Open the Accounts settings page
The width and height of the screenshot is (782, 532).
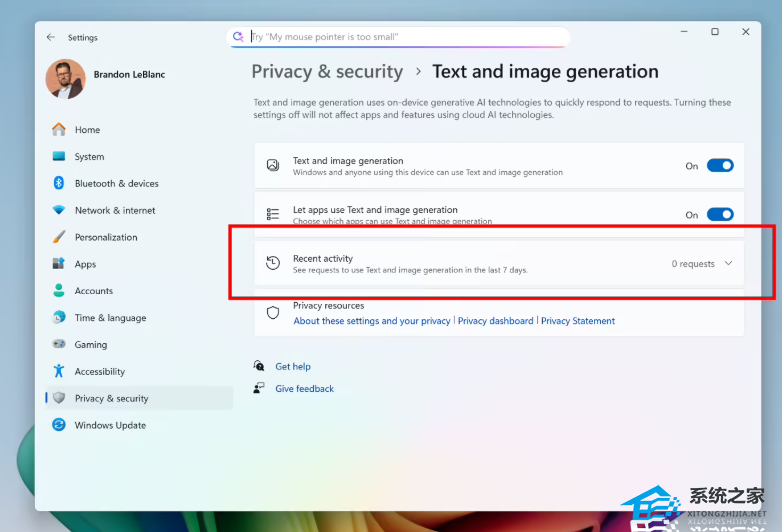(x=93, y=291)
